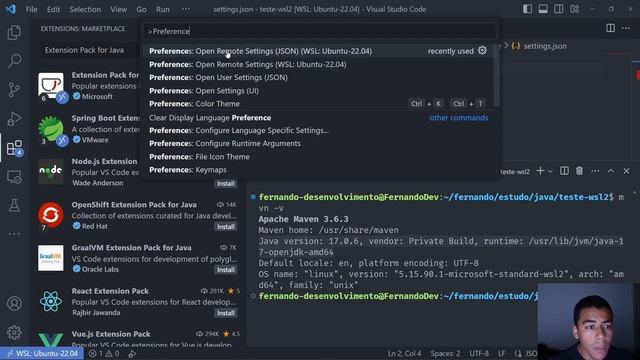
Task: Install Node.js Extension Pack
Action: (226, 184)
